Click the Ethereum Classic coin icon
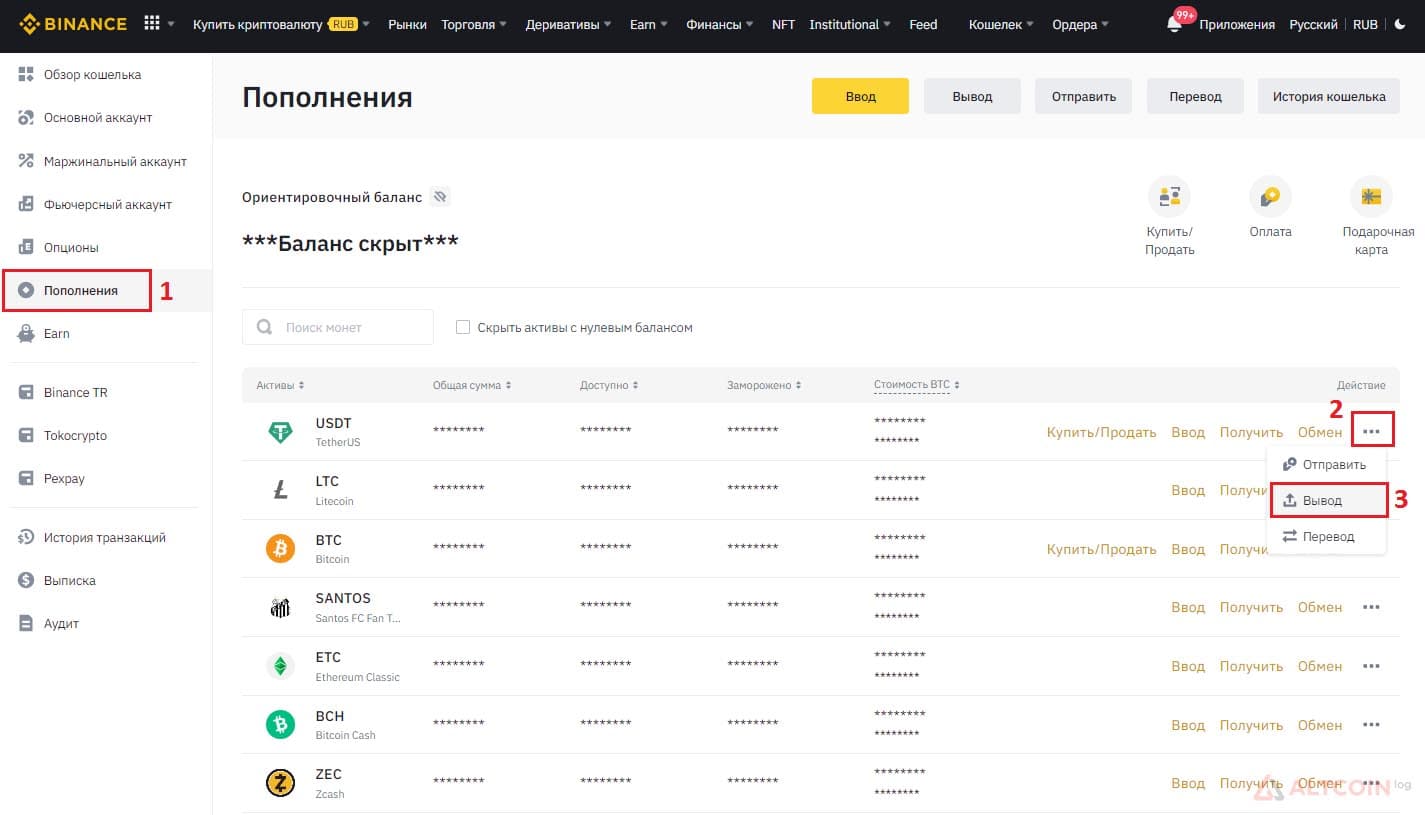 [x=280, y=666]
